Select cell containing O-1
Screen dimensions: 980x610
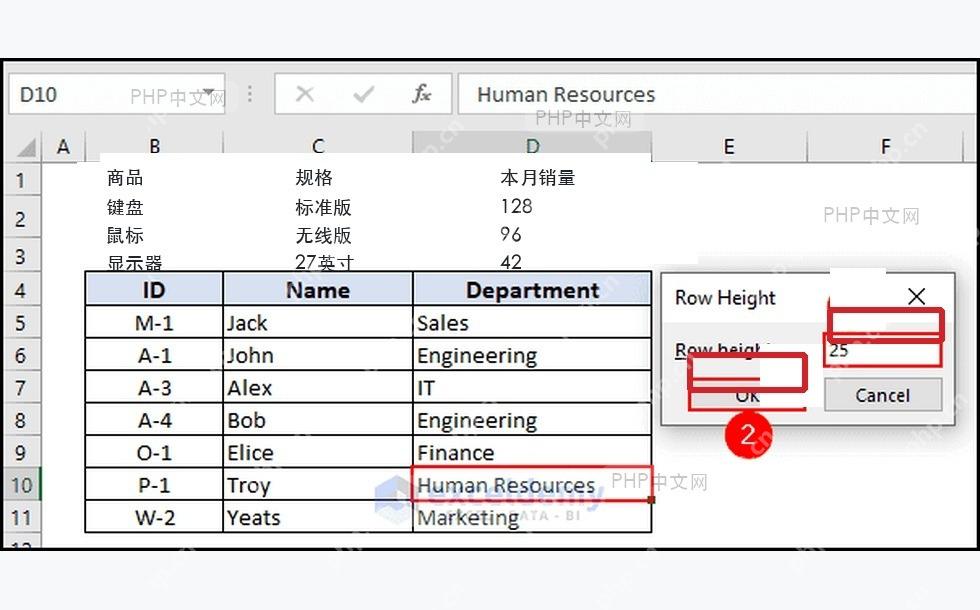pyautogui.click(x=154, y=452)
